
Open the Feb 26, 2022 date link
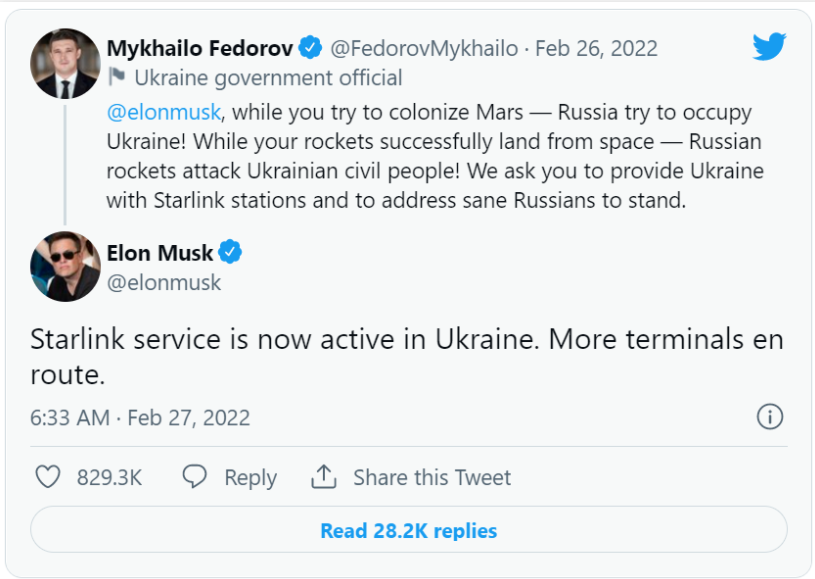click(596, 48)
